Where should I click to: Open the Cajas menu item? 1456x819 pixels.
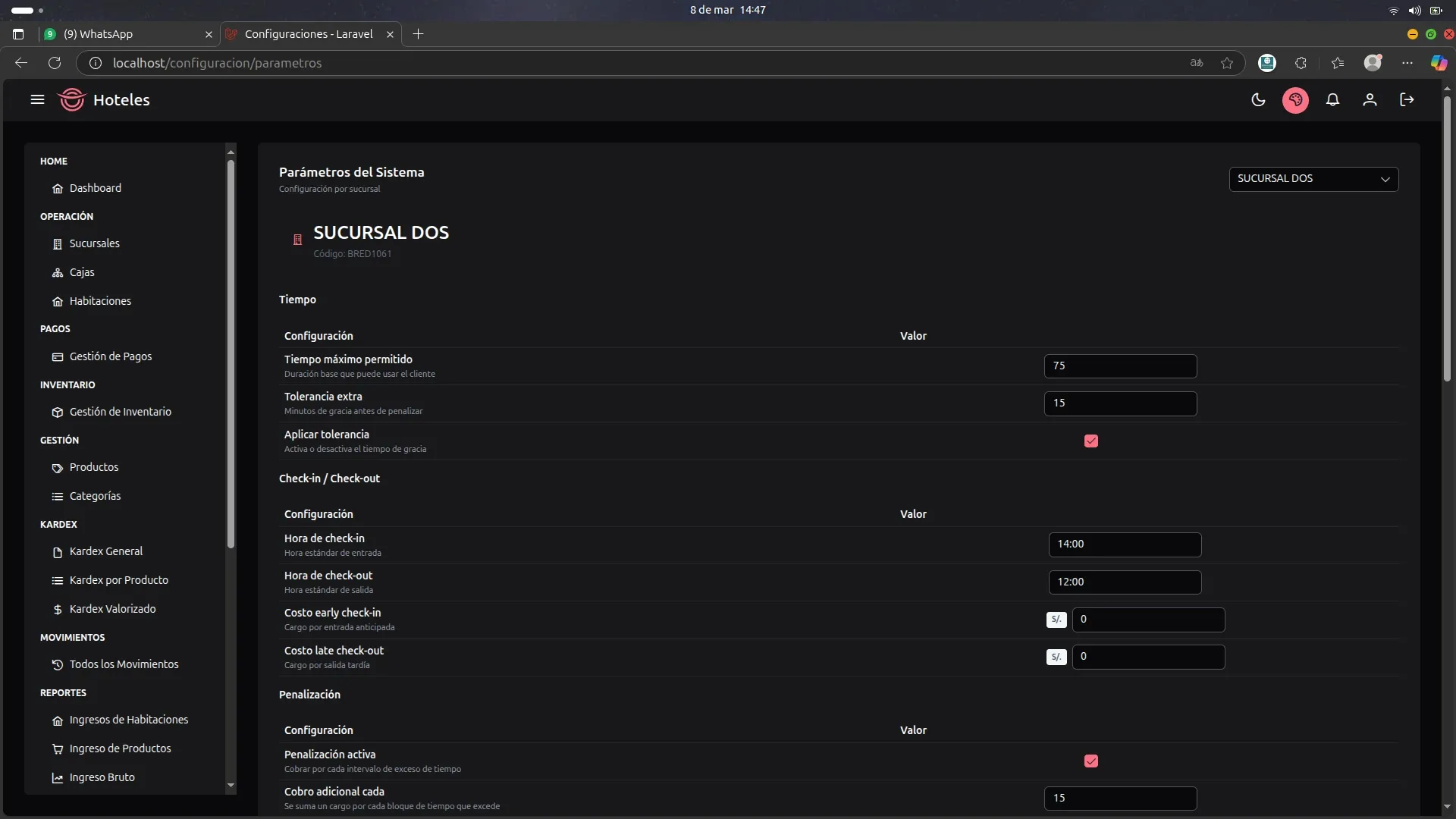pyautogui.click(x=82, y=272)
